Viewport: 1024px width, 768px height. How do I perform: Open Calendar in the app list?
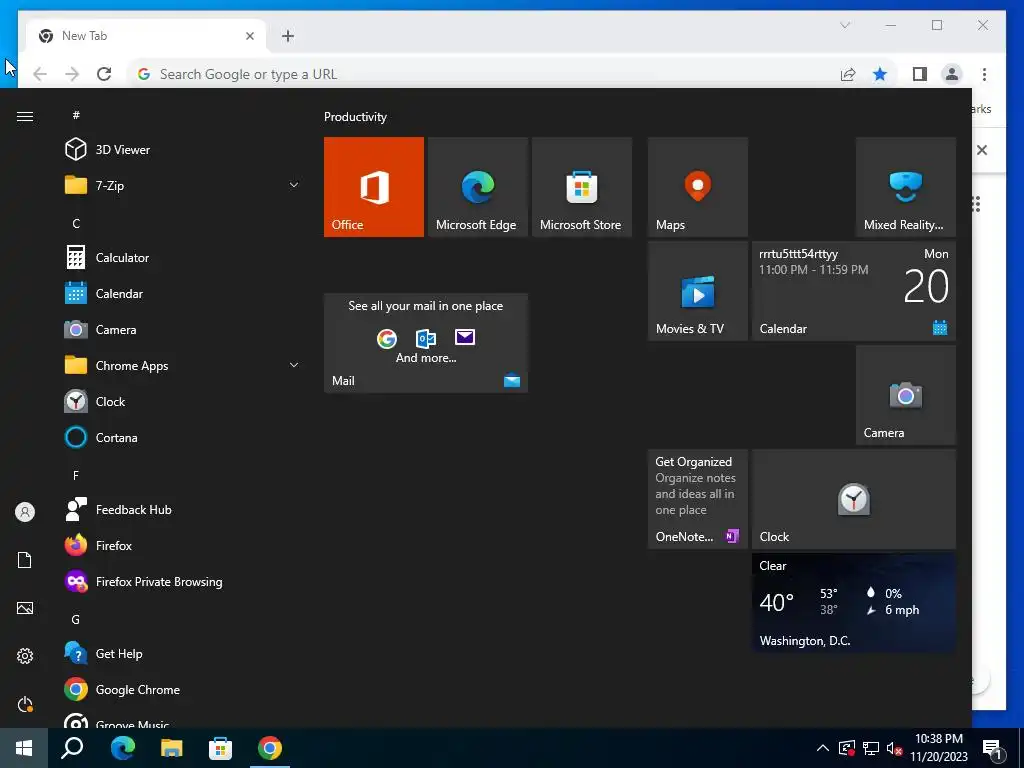[x=183, y=294]
